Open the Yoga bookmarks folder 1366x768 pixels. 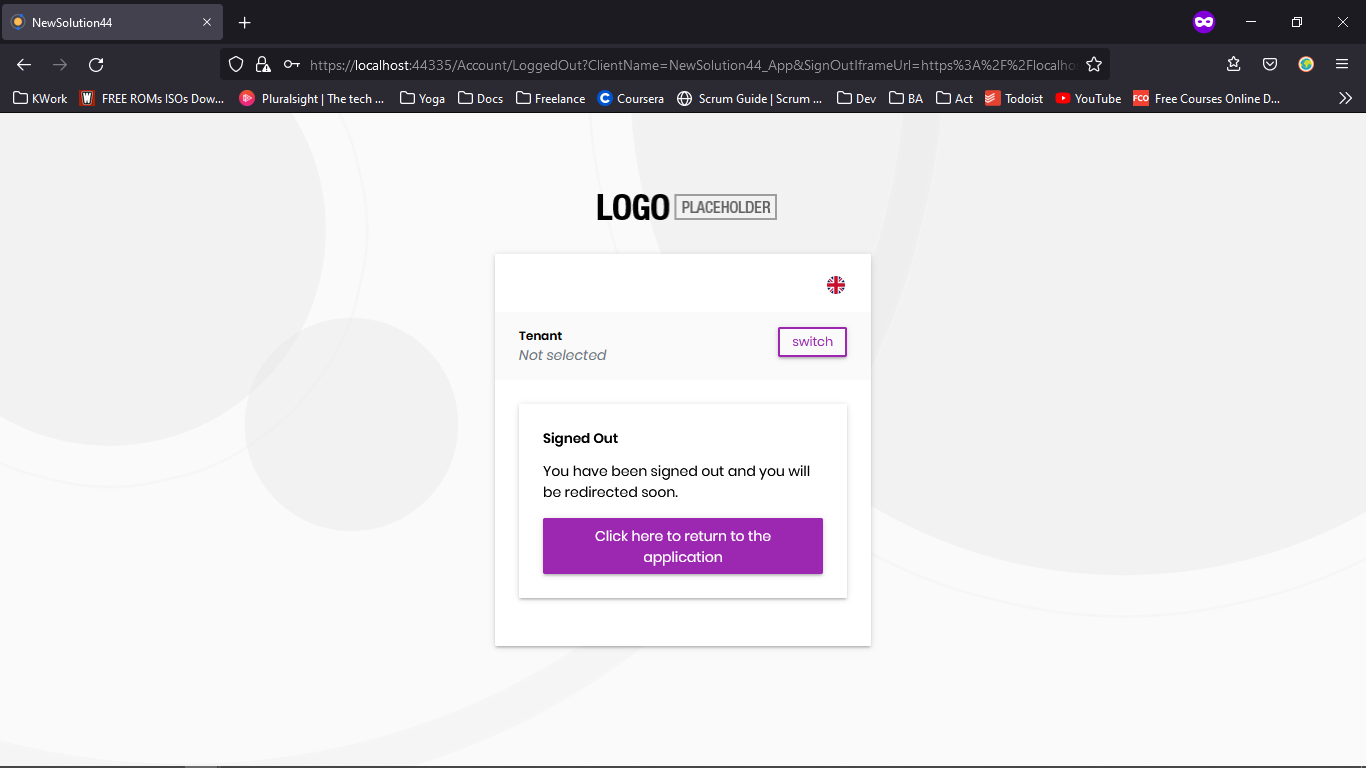[422, 98]
